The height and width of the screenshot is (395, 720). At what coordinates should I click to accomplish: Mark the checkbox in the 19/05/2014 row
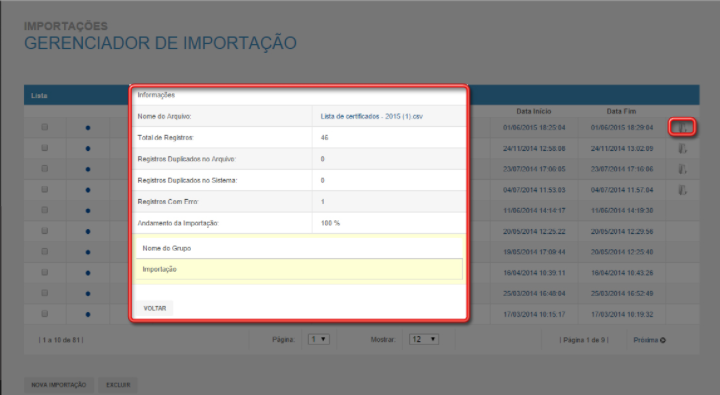tap(45, 251)
